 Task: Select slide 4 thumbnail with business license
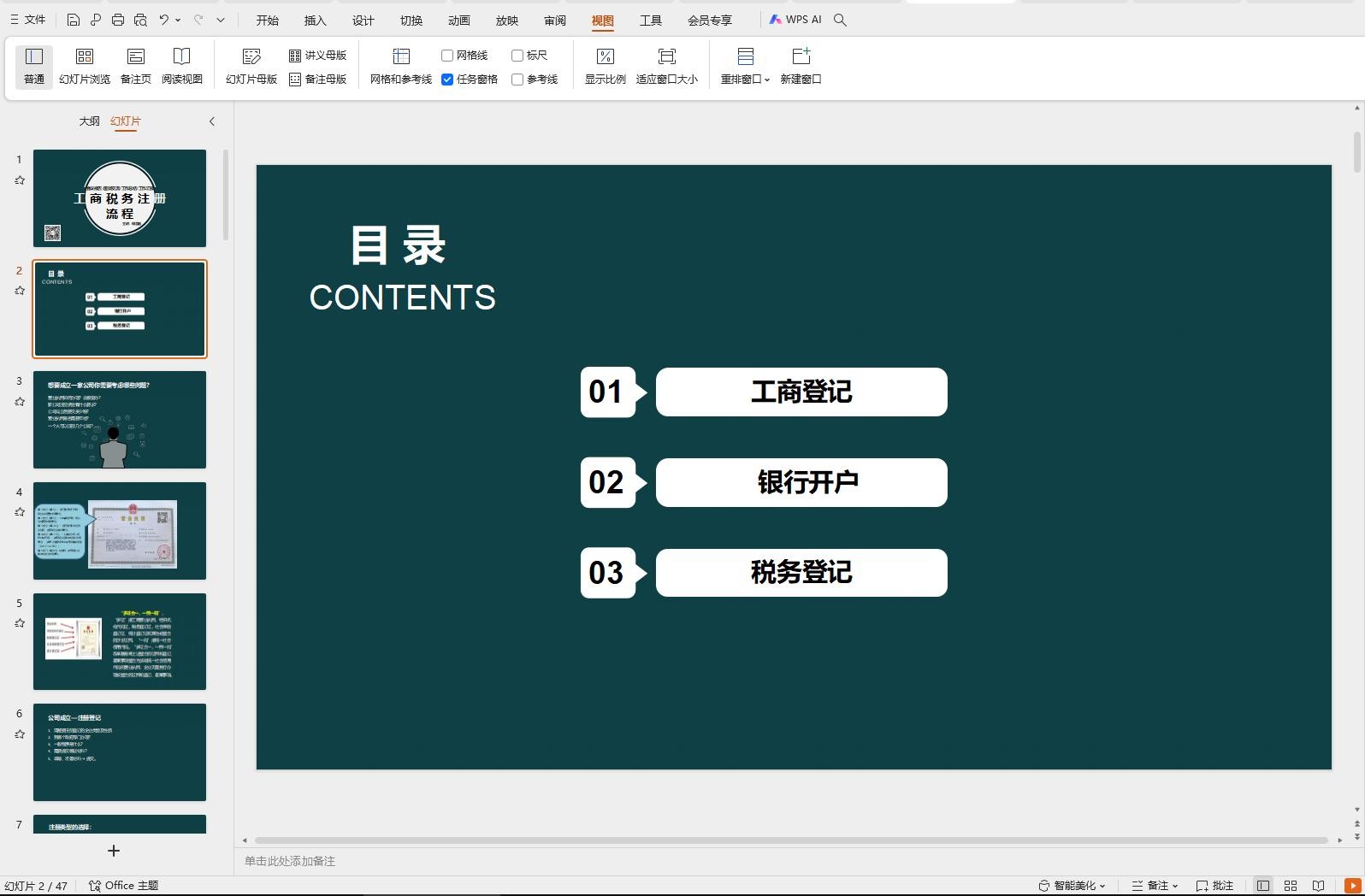[x=120, y=530]
